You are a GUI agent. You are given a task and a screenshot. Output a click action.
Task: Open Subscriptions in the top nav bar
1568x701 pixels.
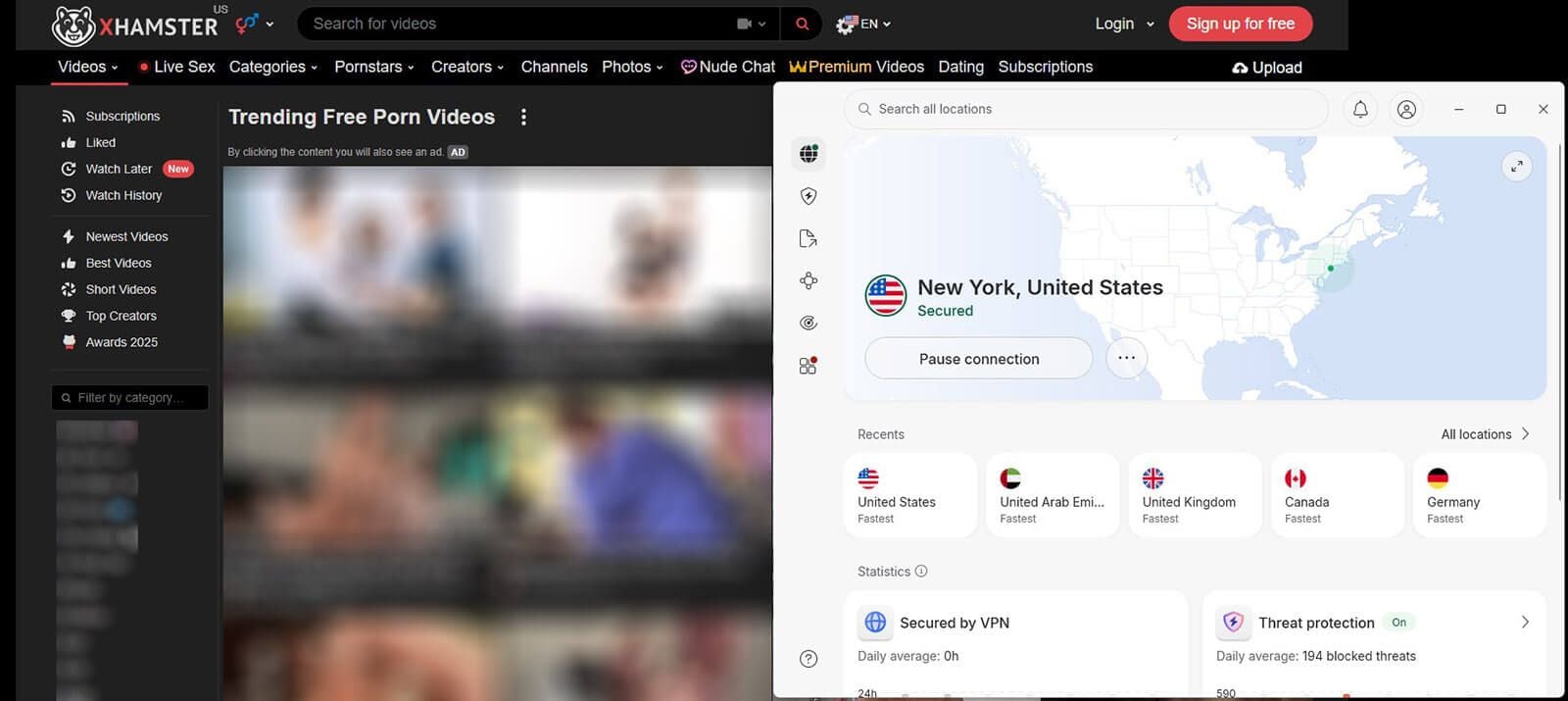[1045, 67]
